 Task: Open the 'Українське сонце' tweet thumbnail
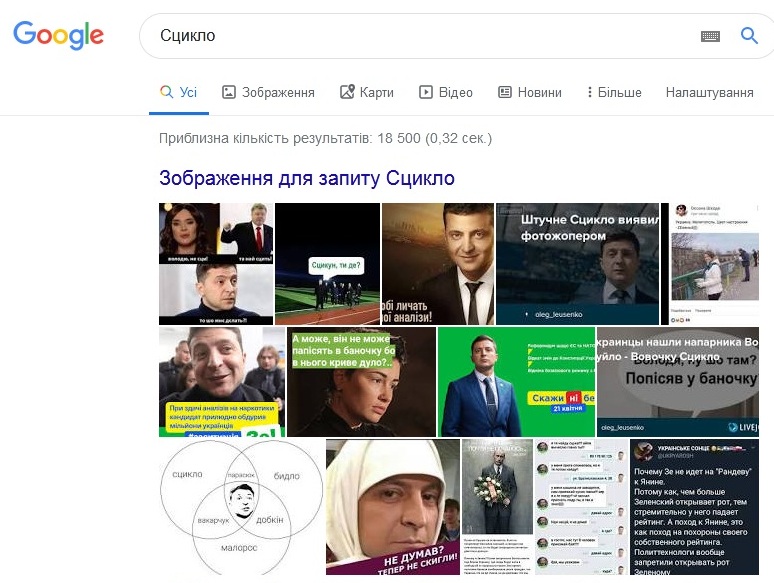(x=694, y=506)
